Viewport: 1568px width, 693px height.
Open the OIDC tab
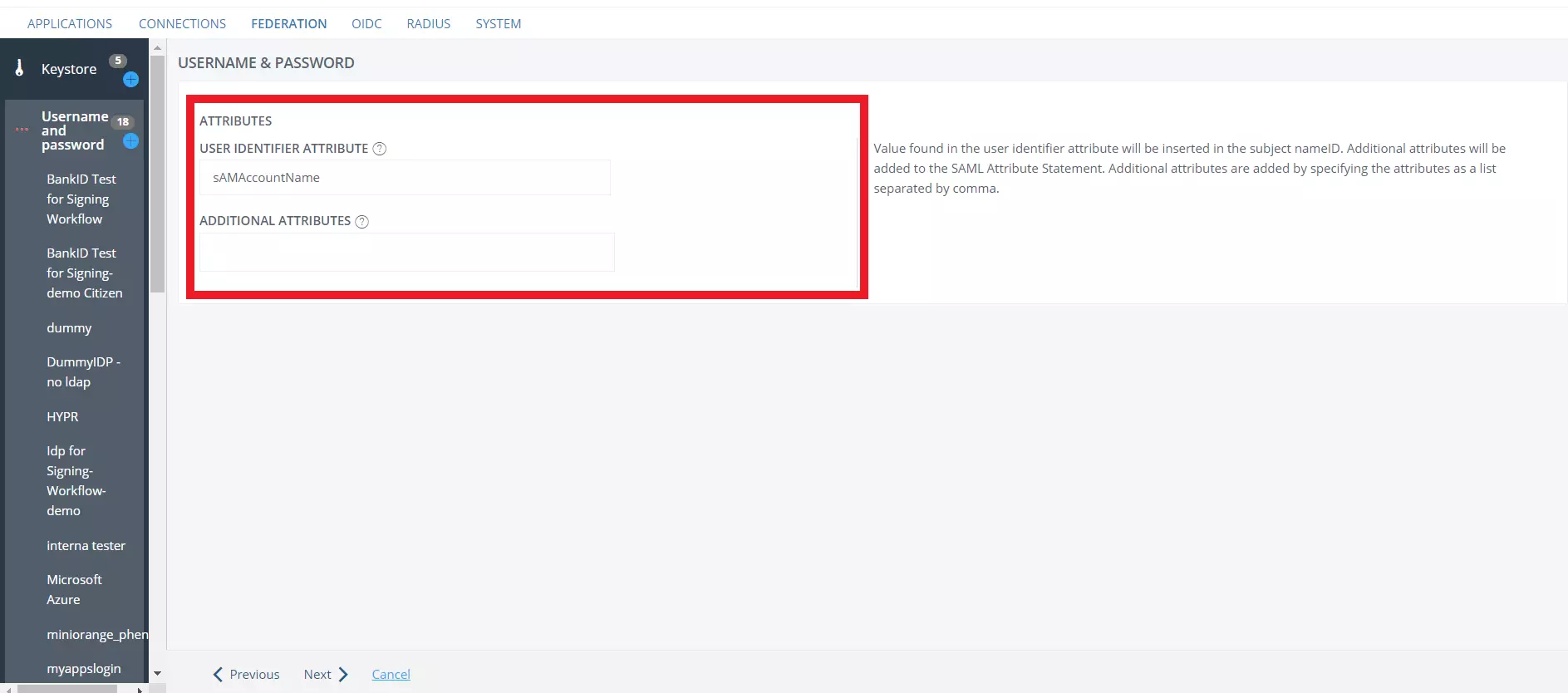click(x=366, y=23)
